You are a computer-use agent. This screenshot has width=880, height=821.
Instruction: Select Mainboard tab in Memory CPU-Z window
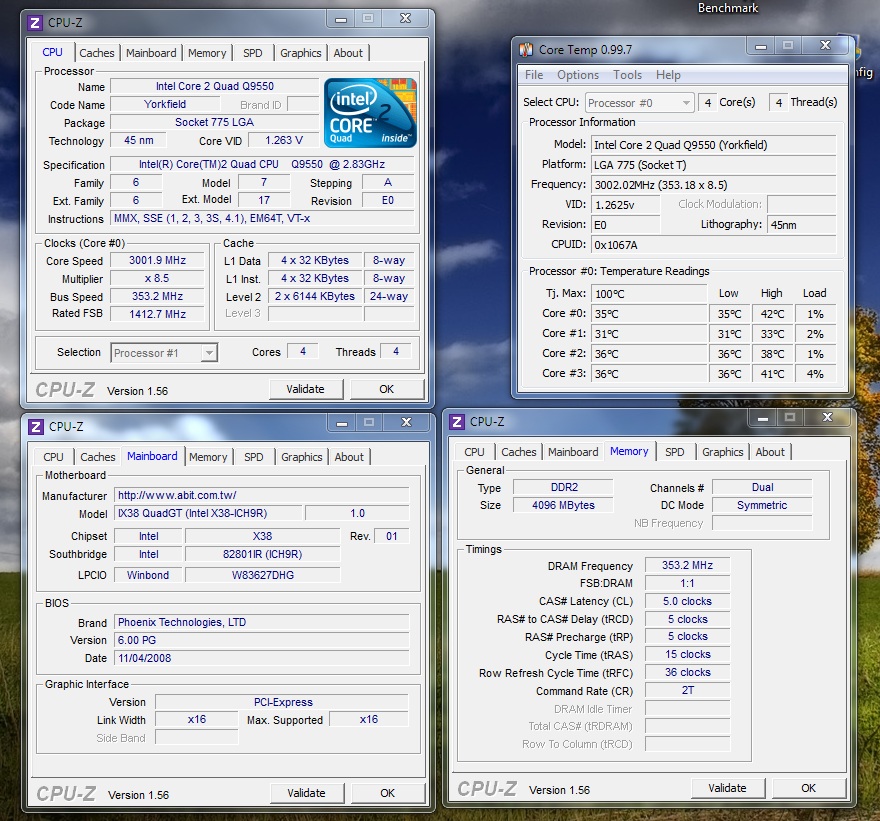click(x=573, y=452)
